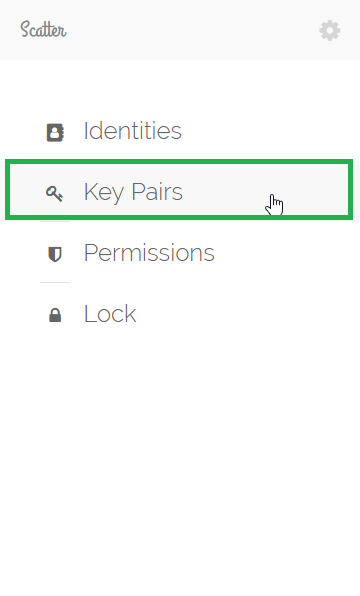Viewport: 360px width, 596px height.
Task: Open settings with the gear icon
Action: 330,30
